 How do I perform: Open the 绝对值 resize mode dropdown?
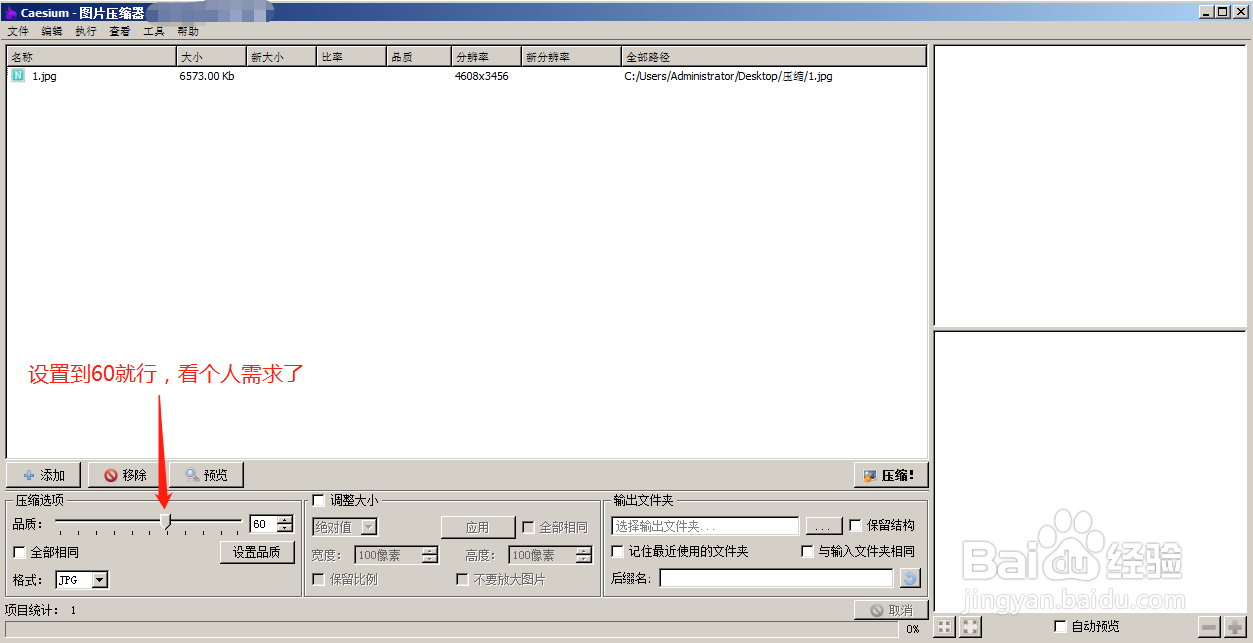(345, 527)
